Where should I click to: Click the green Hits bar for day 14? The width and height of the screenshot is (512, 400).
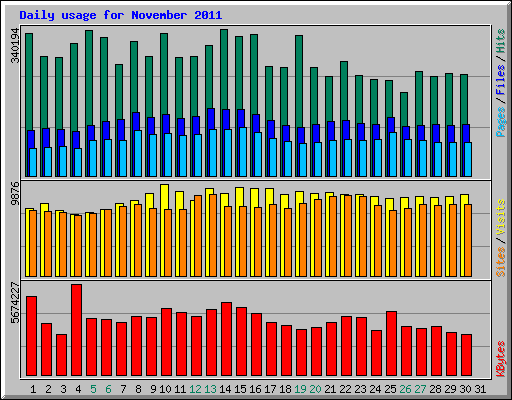[224, 68]
